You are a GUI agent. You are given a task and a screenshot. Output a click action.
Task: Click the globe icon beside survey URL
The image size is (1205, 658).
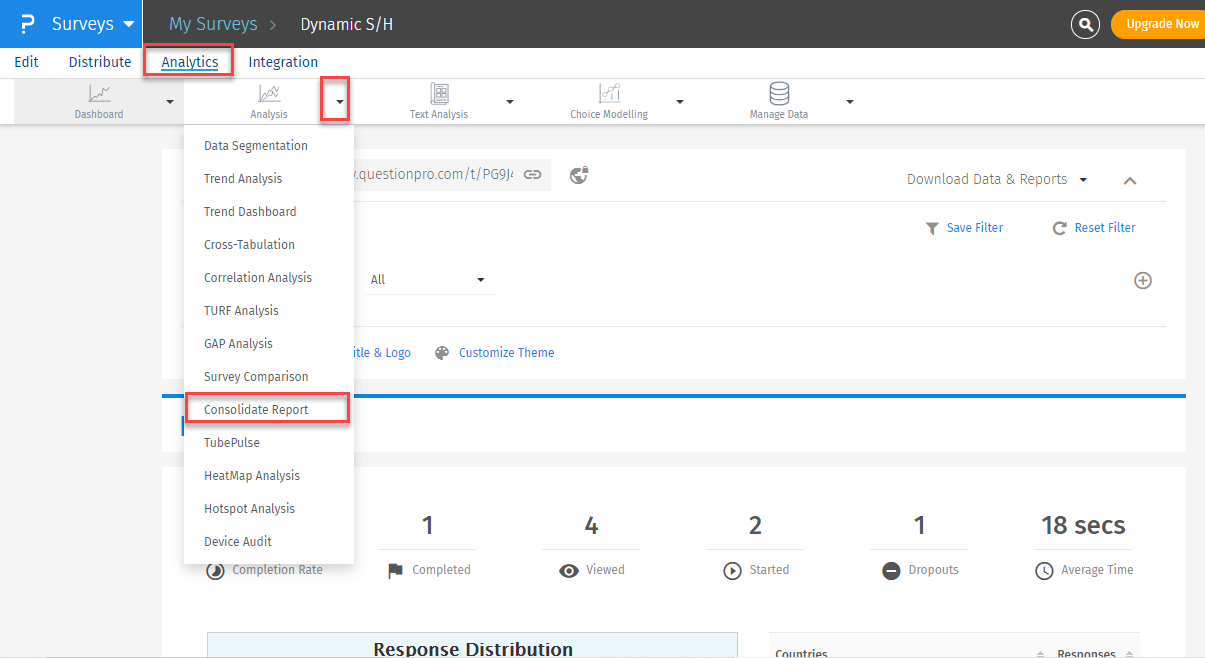pyautogui.click(x=579, y=175)
